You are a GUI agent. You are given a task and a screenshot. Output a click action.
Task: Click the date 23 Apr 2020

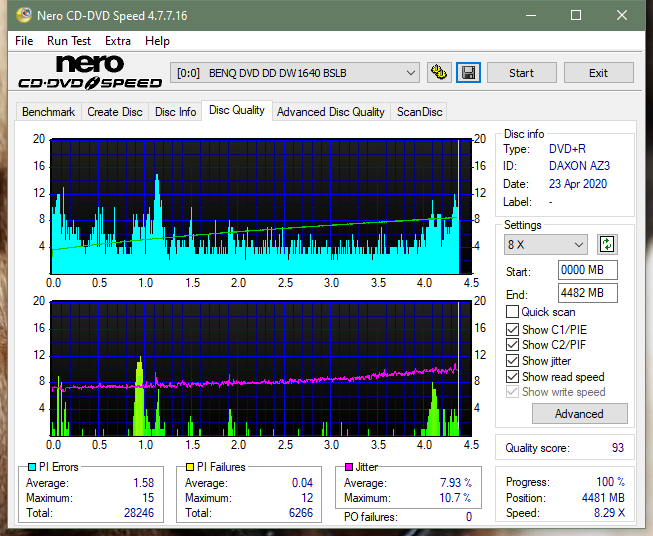click(578, 184)
